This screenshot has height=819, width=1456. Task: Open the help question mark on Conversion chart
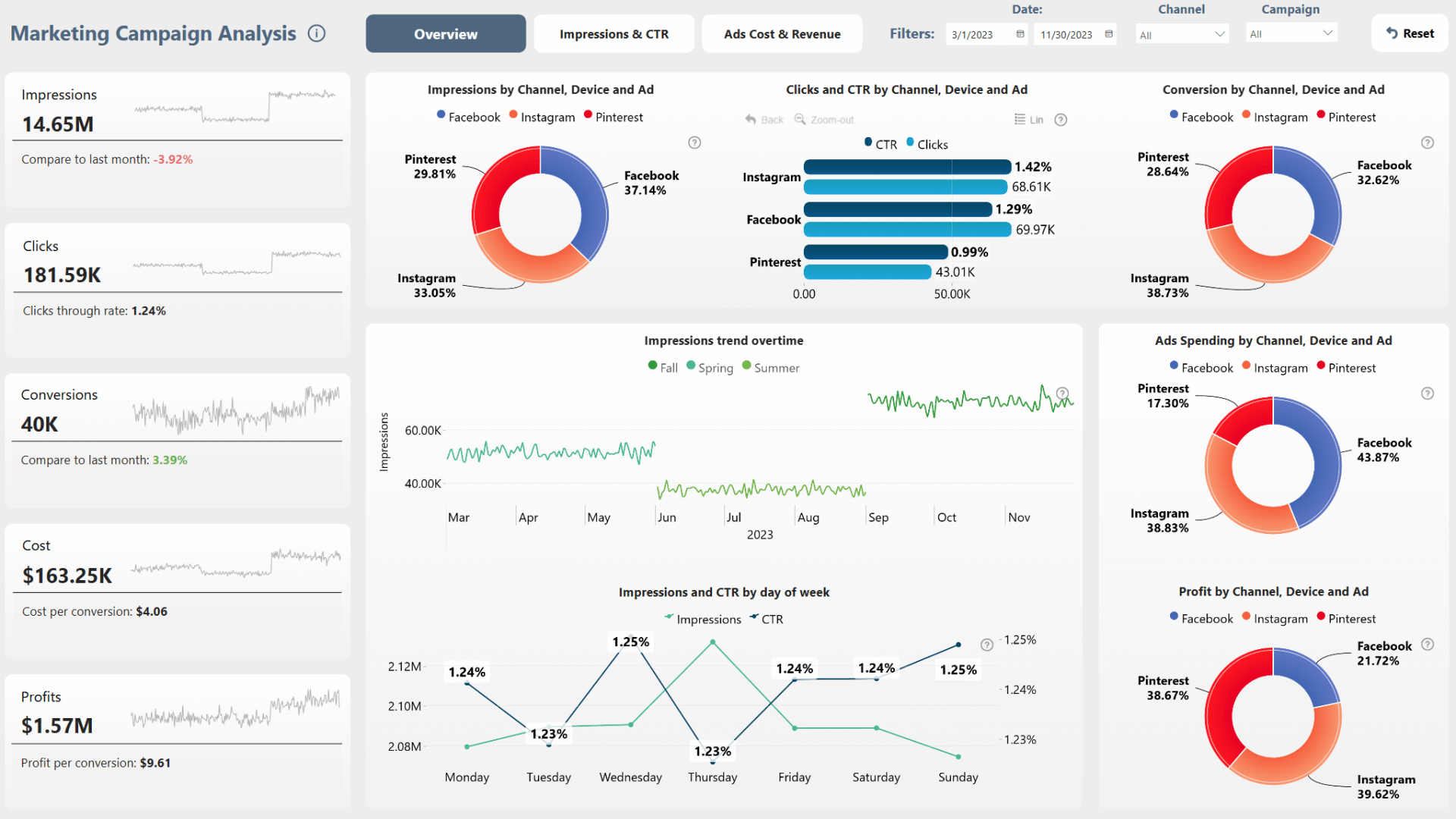1426,143
